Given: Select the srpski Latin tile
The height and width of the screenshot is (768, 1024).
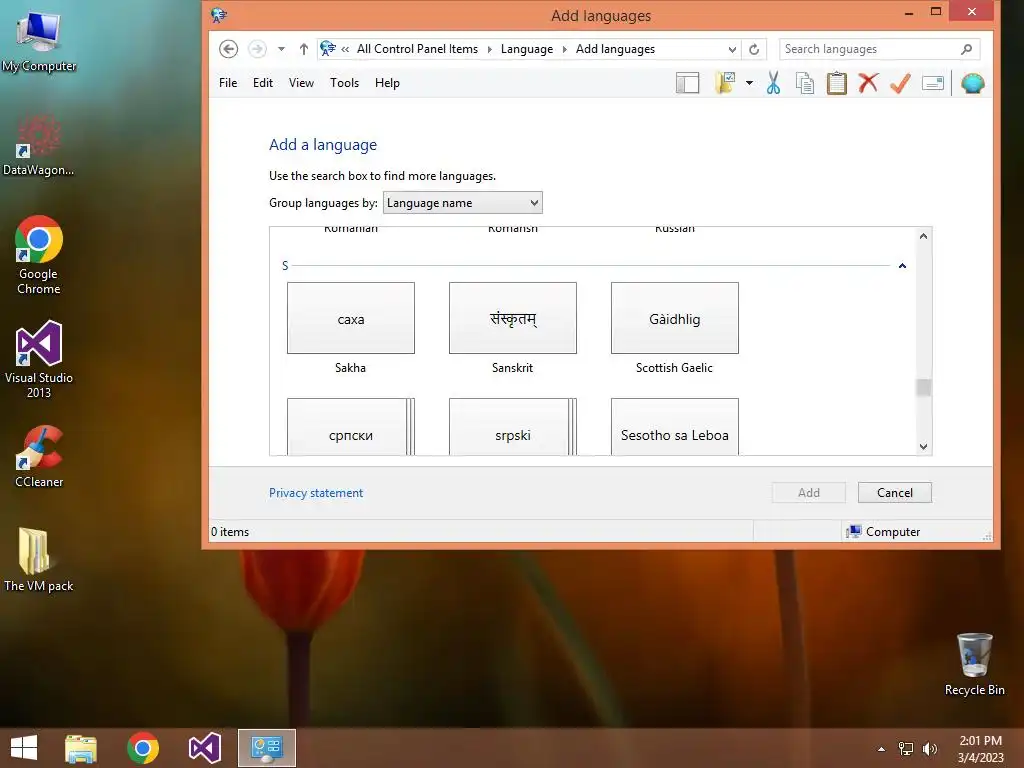Looking at the screenshot, I should [x=513, y=426].
